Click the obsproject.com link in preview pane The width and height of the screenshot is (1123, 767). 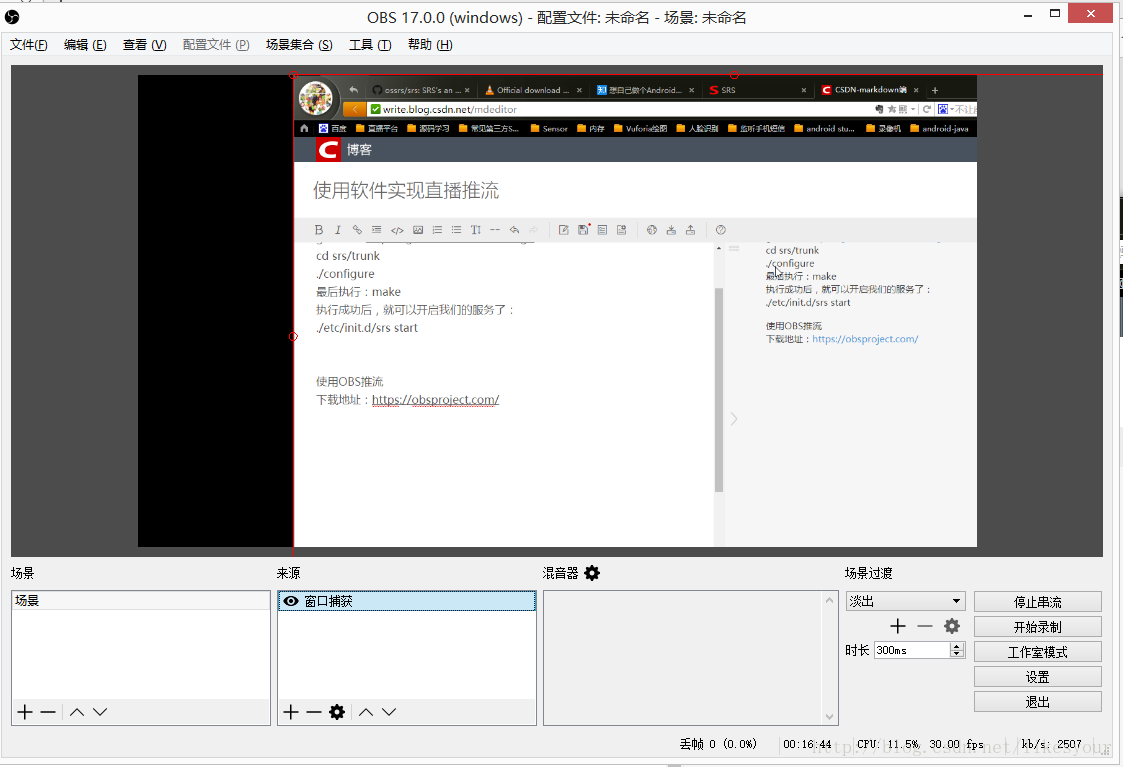(x=865, y=339)
